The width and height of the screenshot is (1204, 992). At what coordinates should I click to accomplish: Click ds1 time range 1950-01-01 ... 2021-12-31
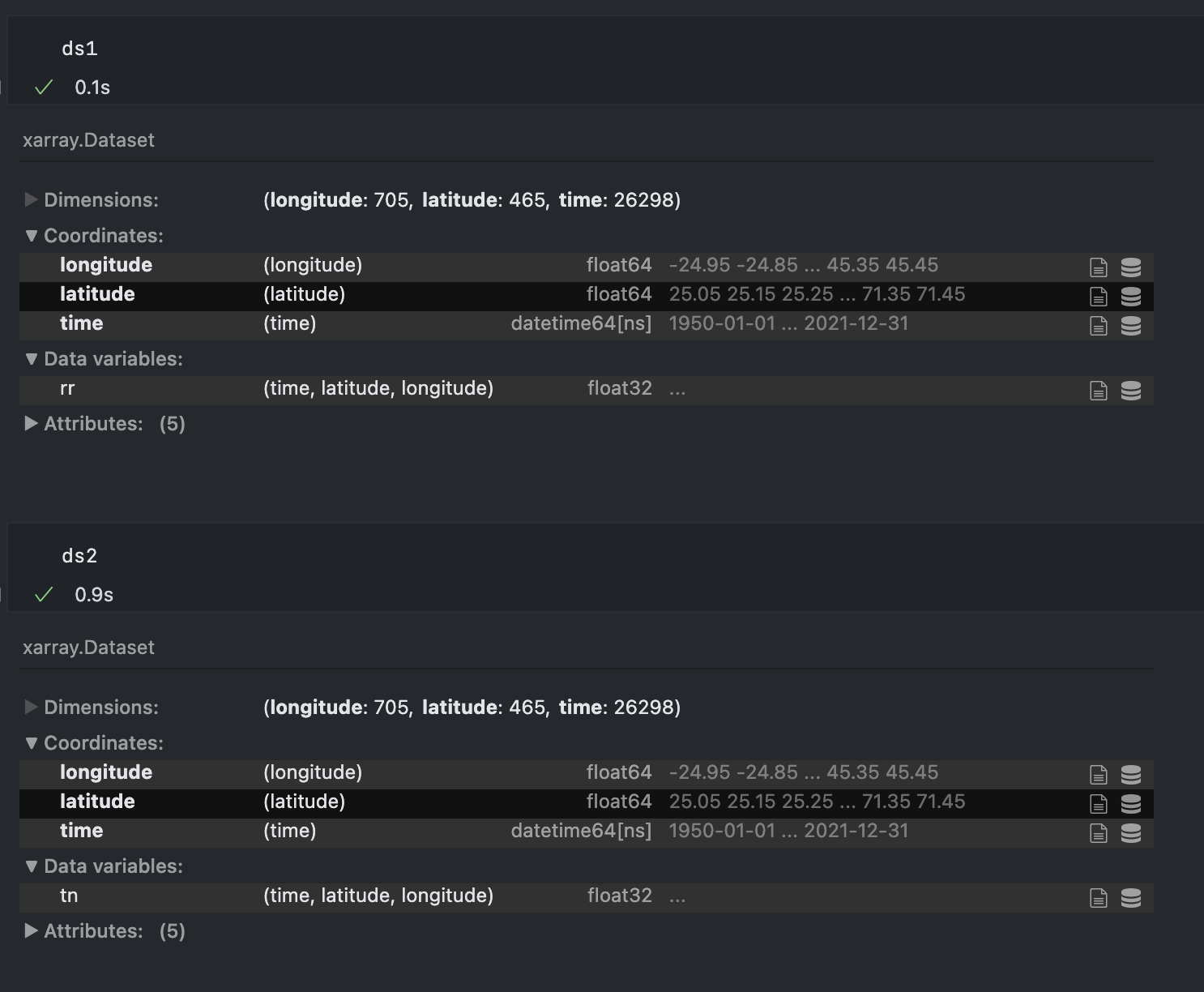[788, 323]
